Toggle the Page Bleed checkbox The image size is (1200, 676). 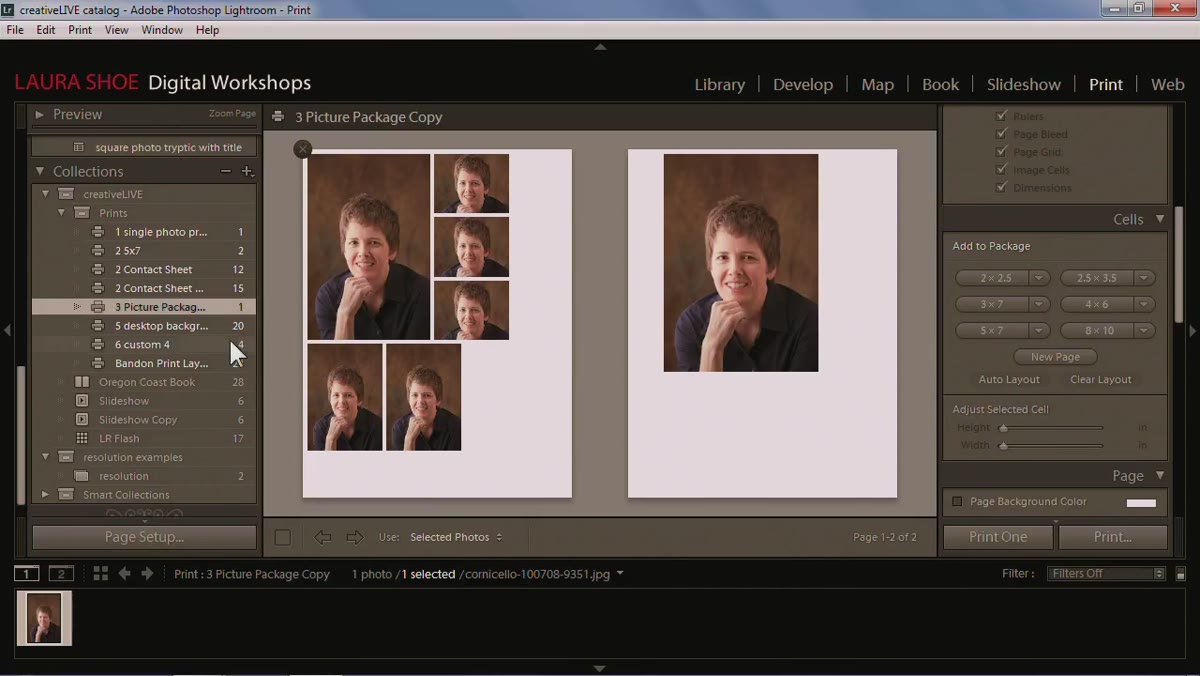coord(1001,134)
